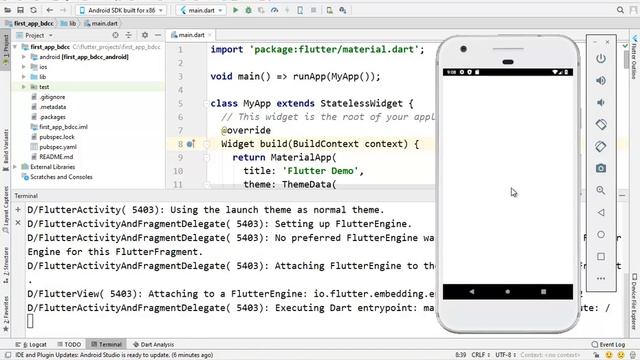640x360 pixels.
Task: Open emulator extended controls three dots
Action: (x=601, y=278)
